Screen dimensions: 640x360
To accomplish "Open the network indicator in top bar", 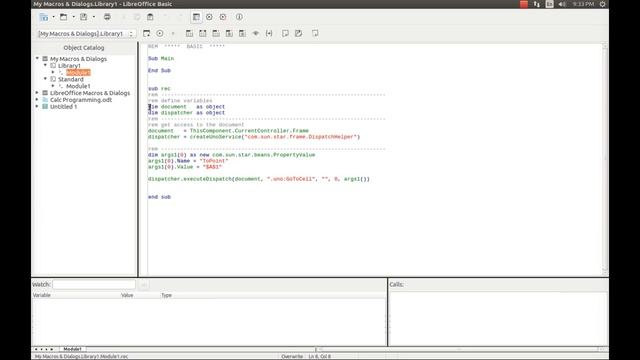I will (537, 4).
